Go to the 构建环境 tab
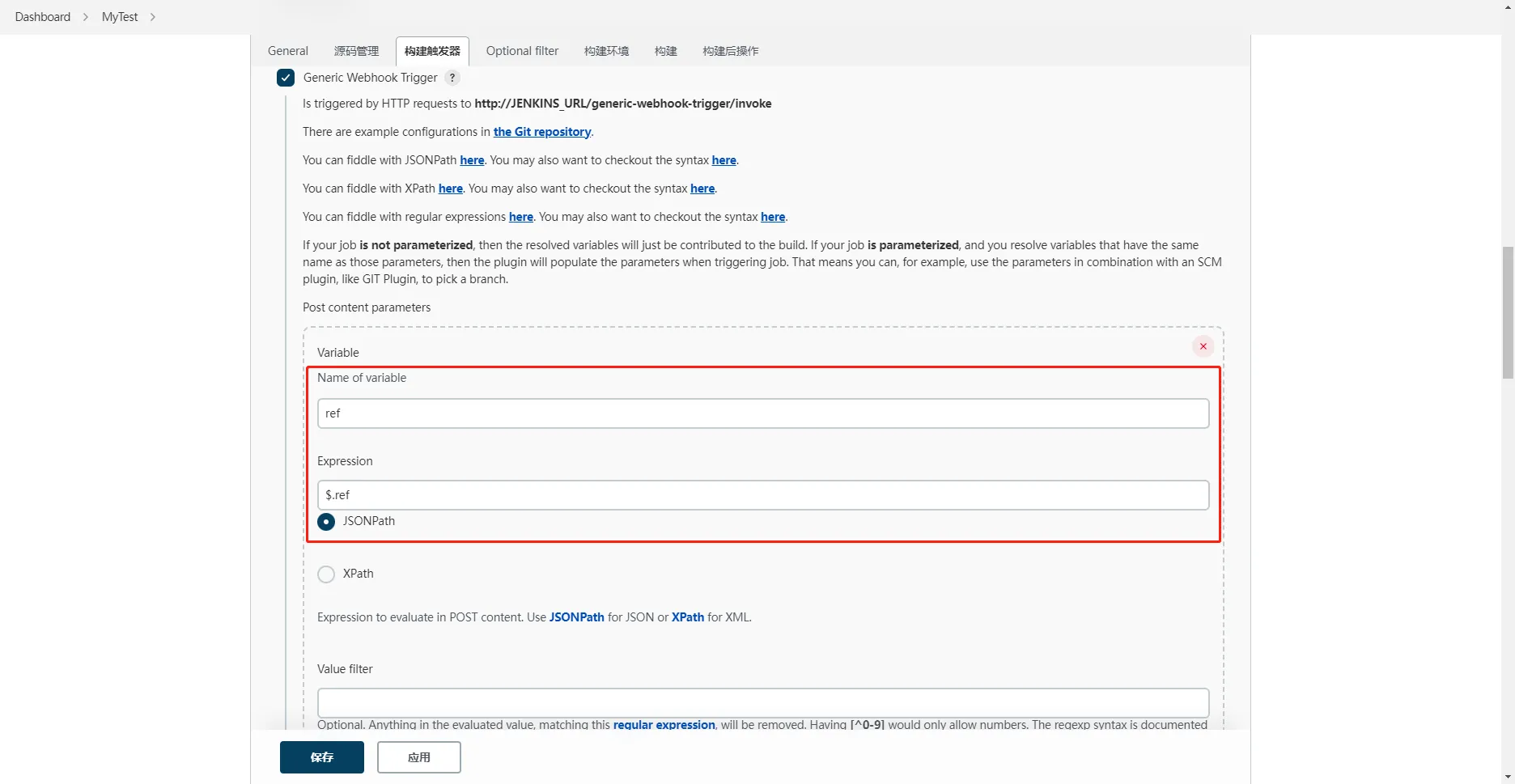 coord(606,51)
